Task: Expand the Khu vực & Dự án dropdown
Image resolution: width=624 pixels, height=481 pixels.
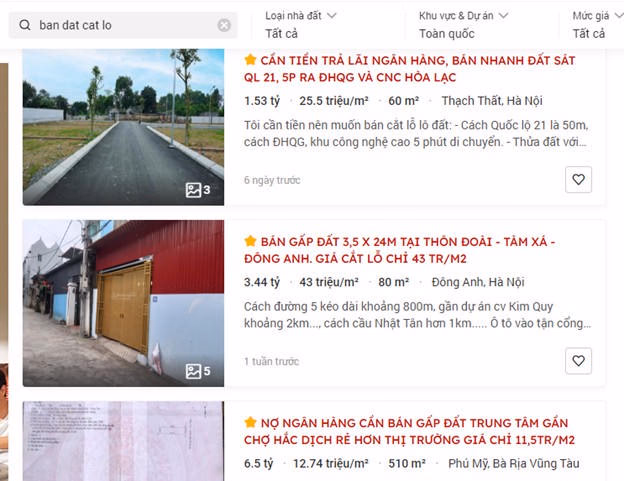Action: [464, 25]
